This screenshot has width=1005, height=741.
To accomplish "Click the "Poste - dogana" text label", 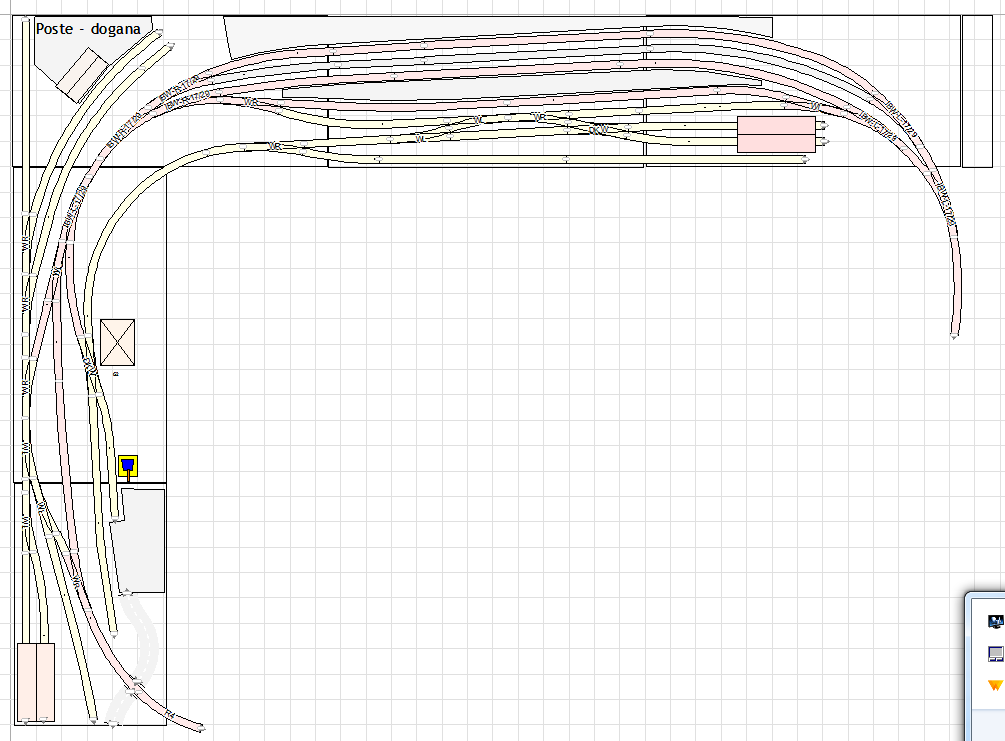I will pos(88,29).
